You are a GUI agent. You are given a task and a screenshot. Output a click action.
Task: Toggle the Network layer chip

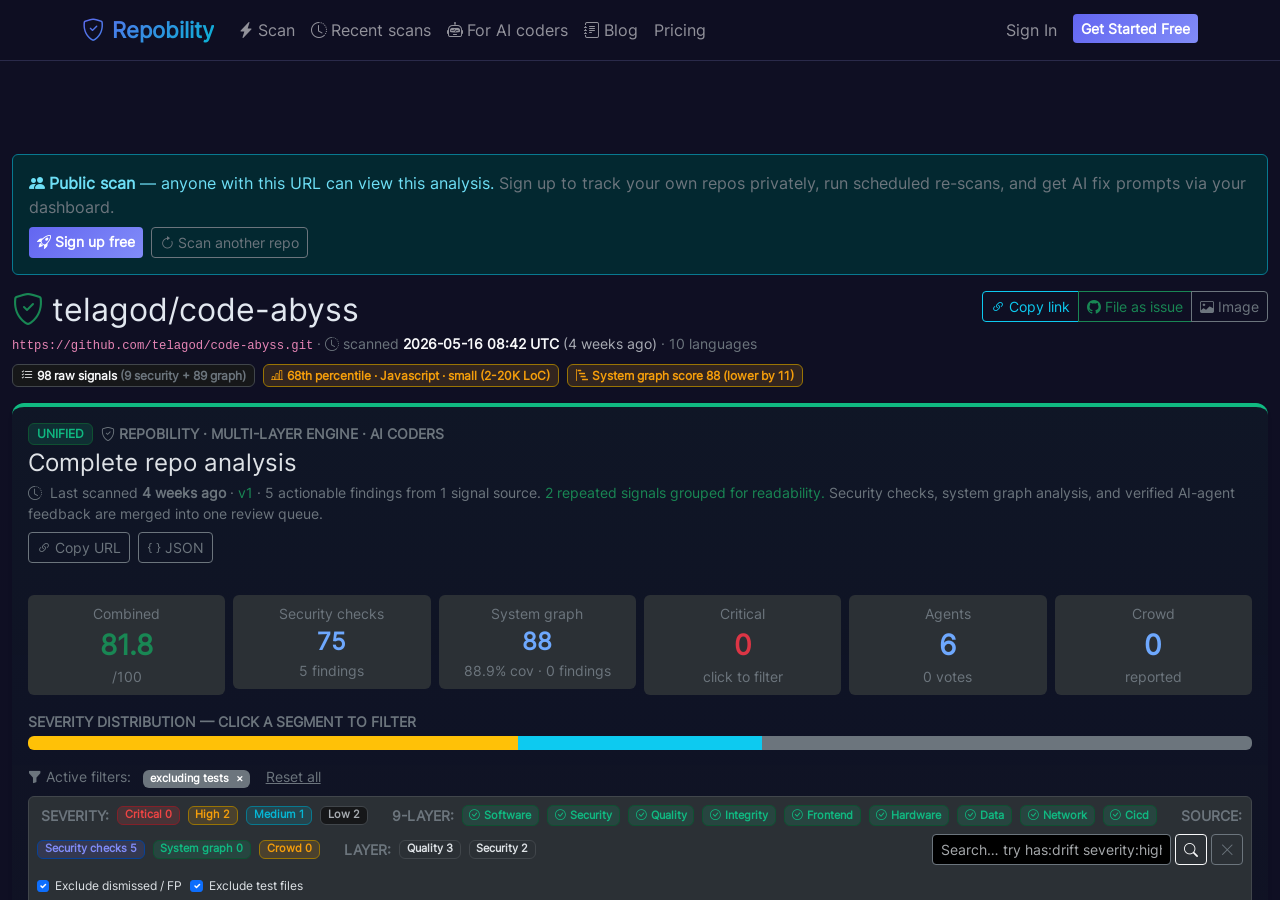(1057, 815)
